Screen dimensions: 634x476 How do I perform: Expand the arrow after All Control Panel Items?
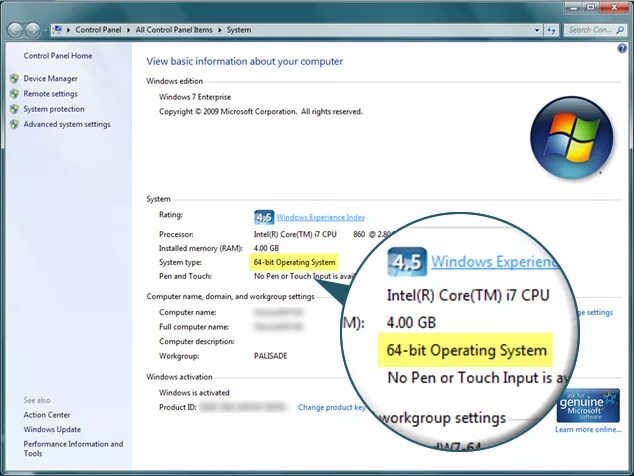click(220, 30)
